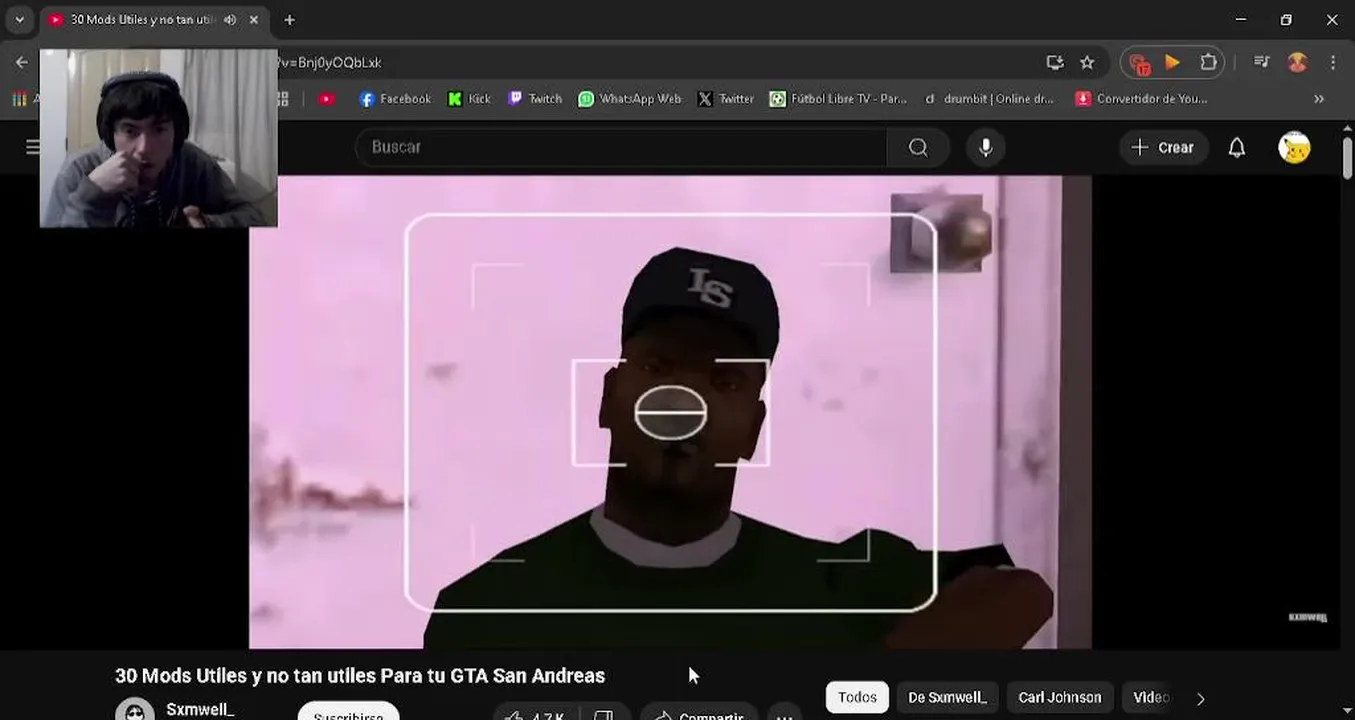Viewport: 1355px width, 720px height.
Task: Open the YouTube bookmark in bookmarks bar
Action: click(326, 99)
